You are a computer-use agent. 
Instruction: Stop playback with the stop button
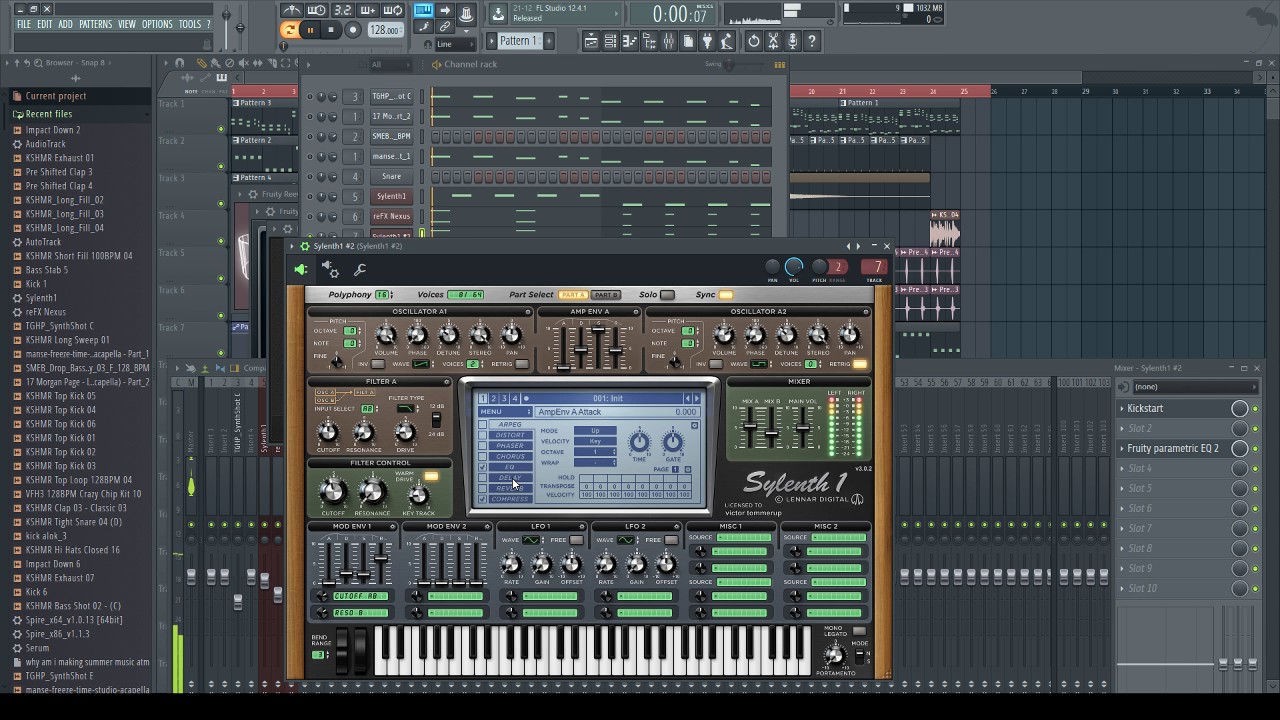[331, 30]
